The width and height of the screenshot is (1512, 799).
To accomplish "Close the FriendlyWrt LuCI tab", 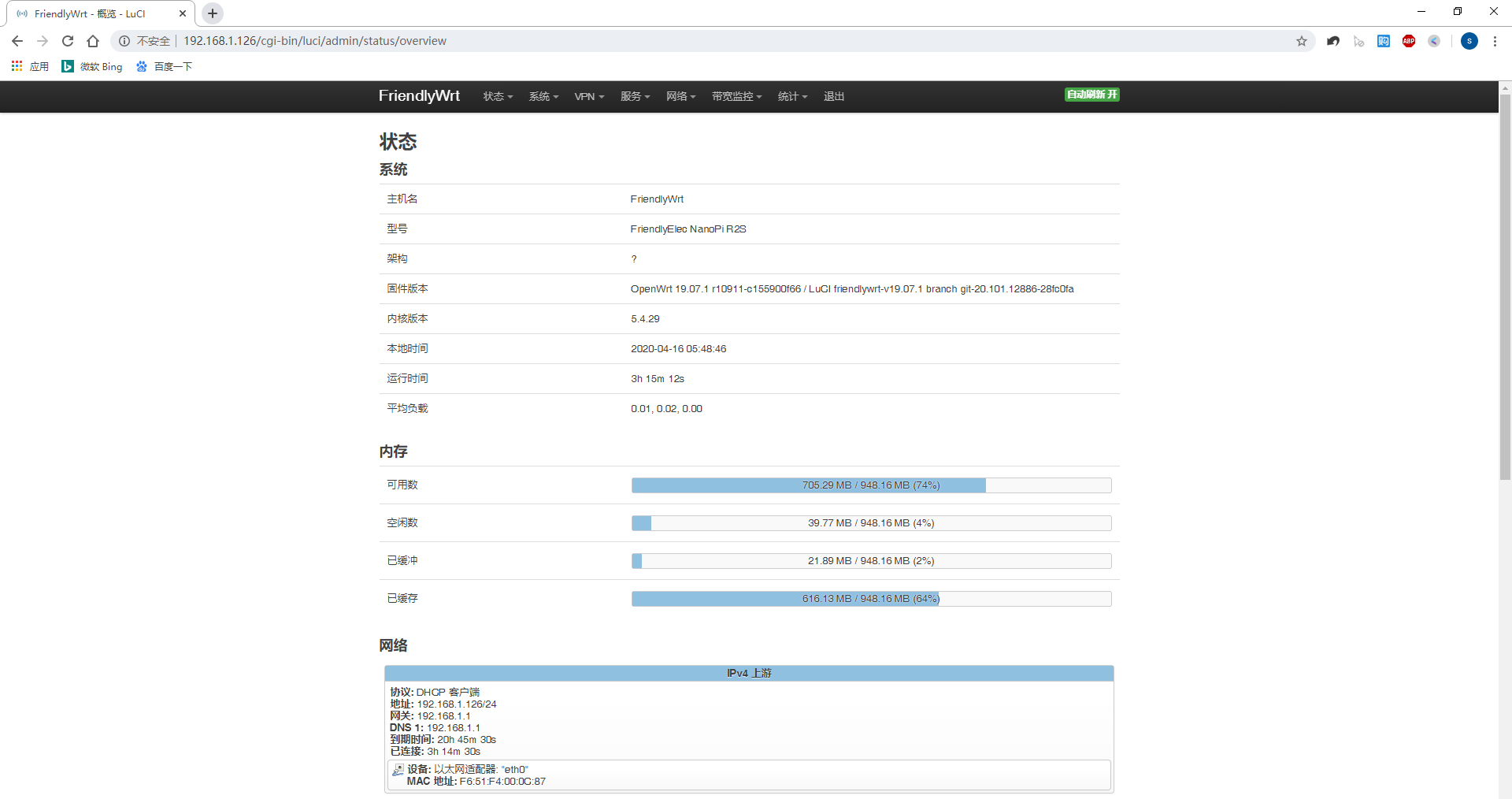I will [x=183, y=13].
